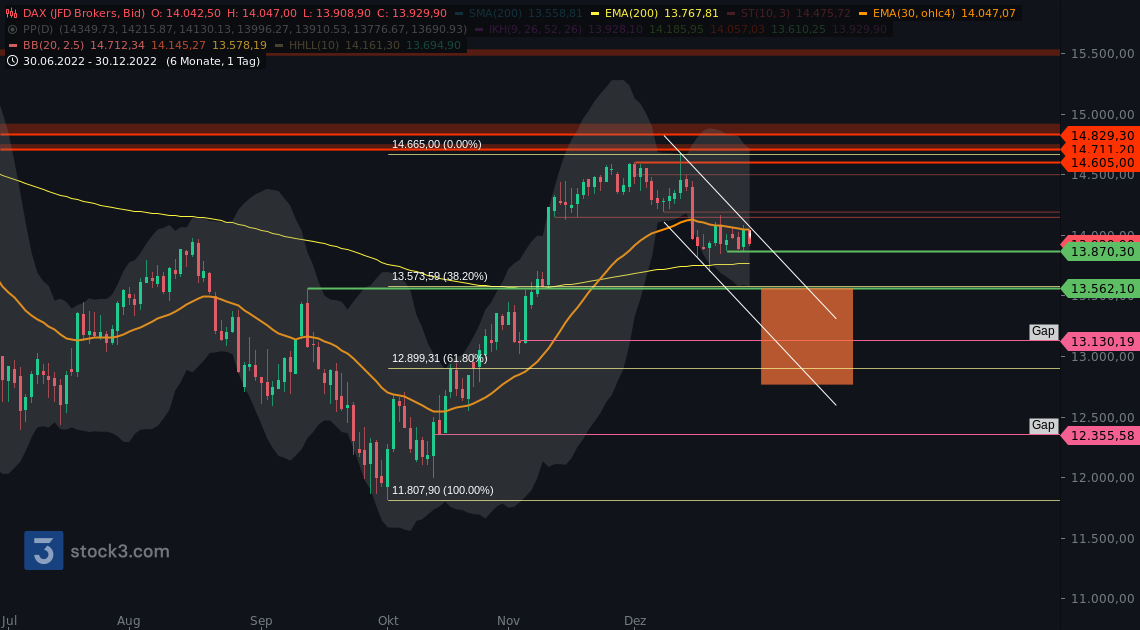Click the BB lower band value 13.578,19

pyautogui.click(x=239, y=45)
